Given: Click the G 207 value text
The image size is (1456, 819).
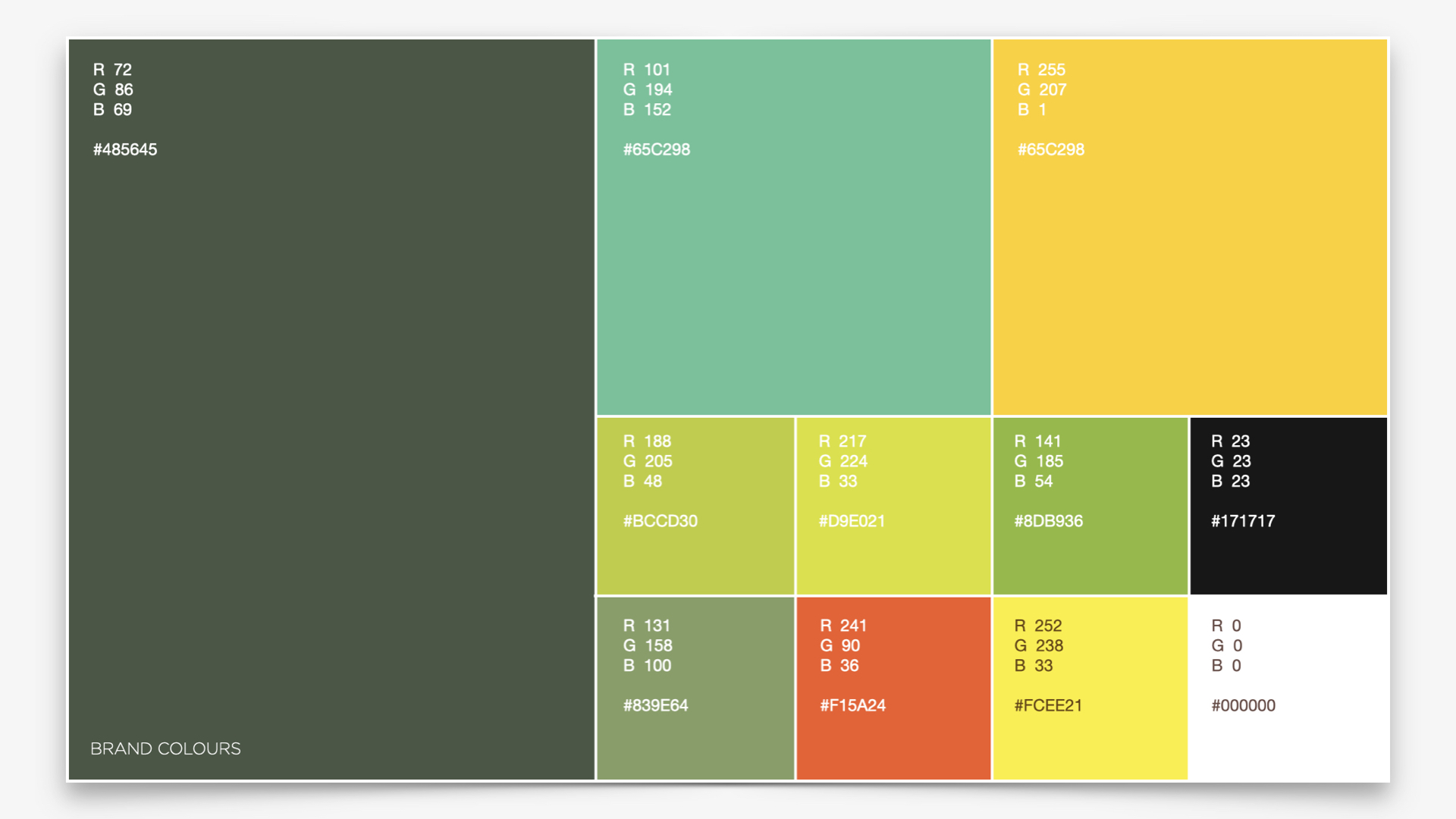Looking at the screenshot, I should (1042, 89).
